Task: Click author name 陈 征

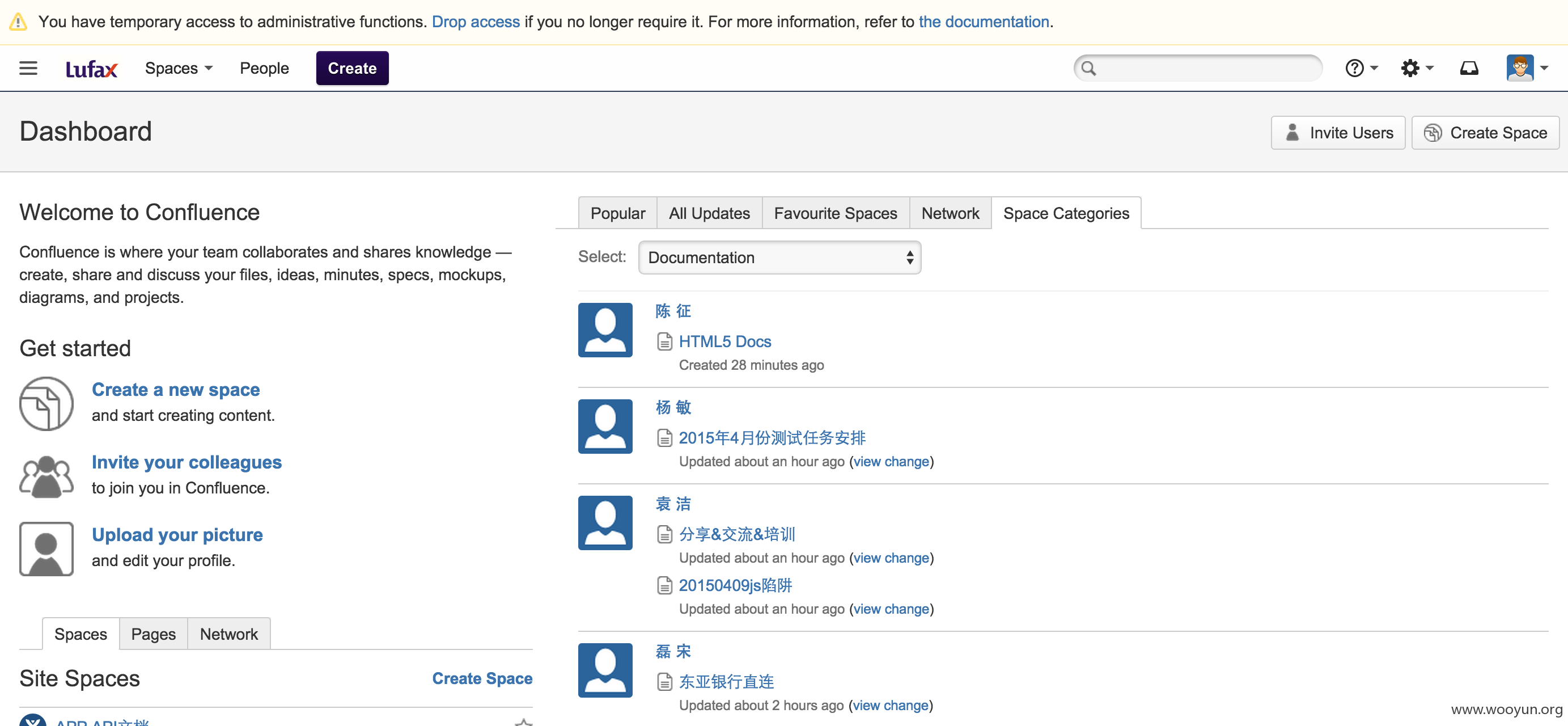Action: [673, 311]
